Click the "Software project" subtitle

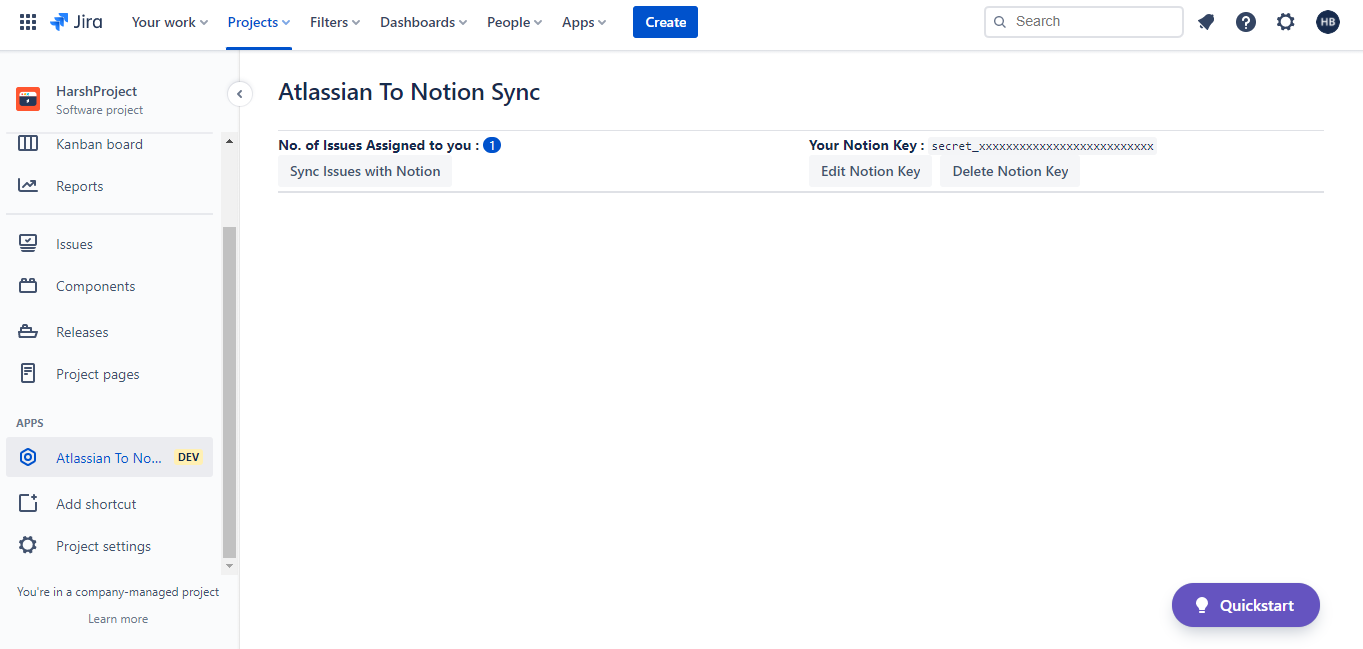99,110
